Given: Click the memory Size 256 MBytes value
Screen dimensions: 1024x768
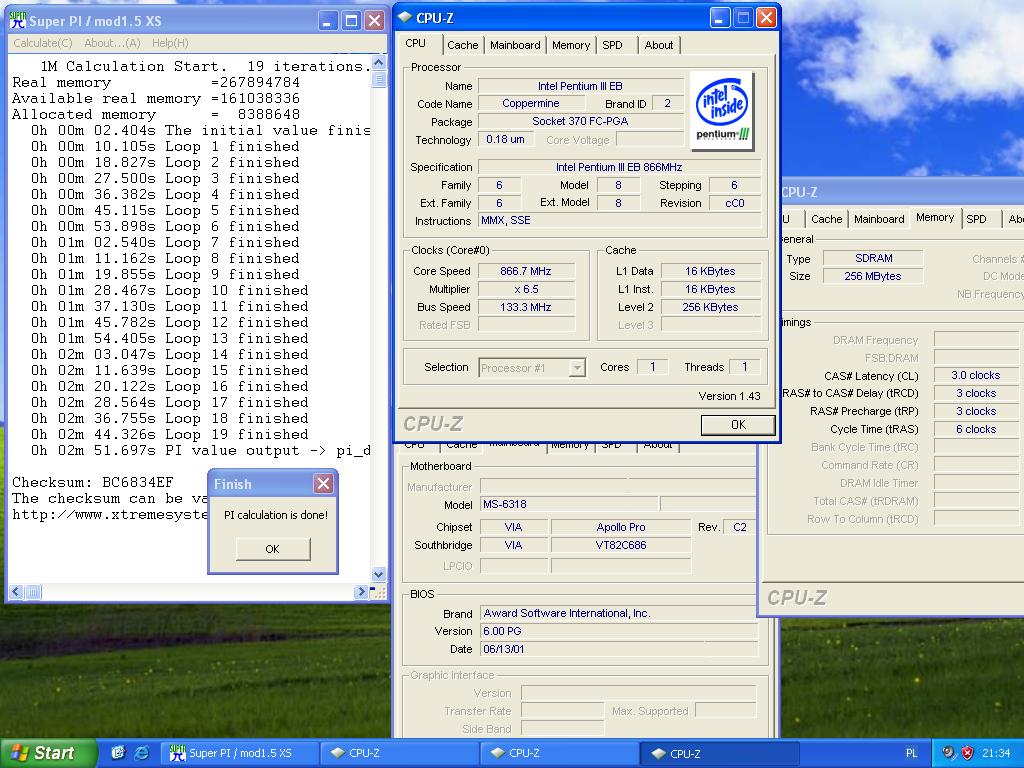Looking at the screenshot, I should click(873, 276).
